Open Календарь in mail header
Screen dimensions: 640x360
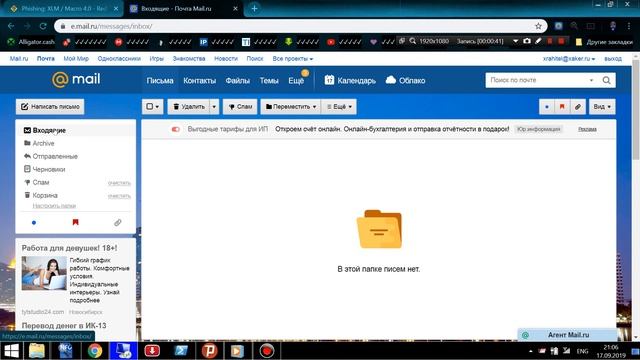tap(350, 80)
